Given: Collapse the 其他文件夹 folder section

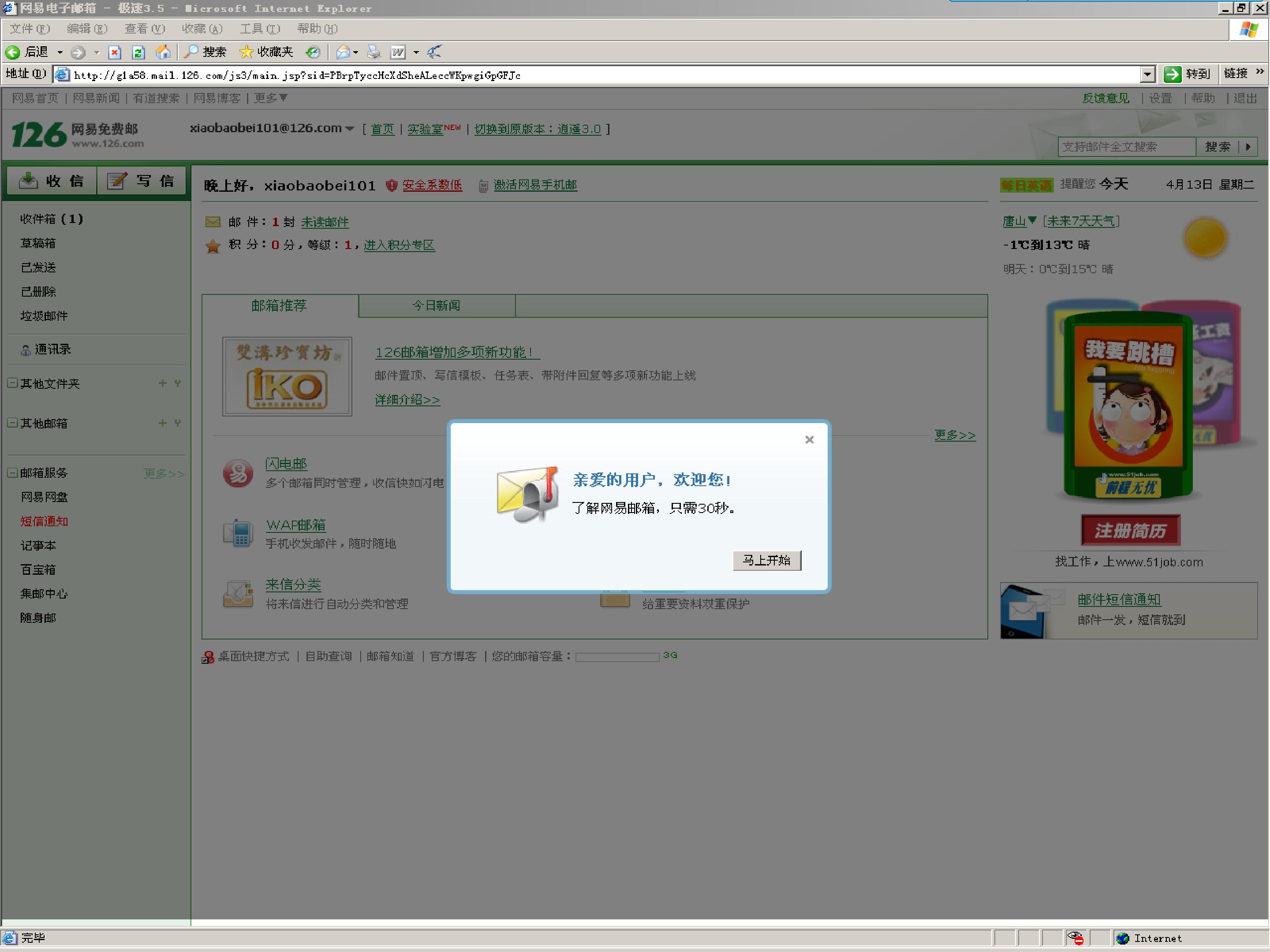Looking at the screenshot, I should tap(12, 383).
